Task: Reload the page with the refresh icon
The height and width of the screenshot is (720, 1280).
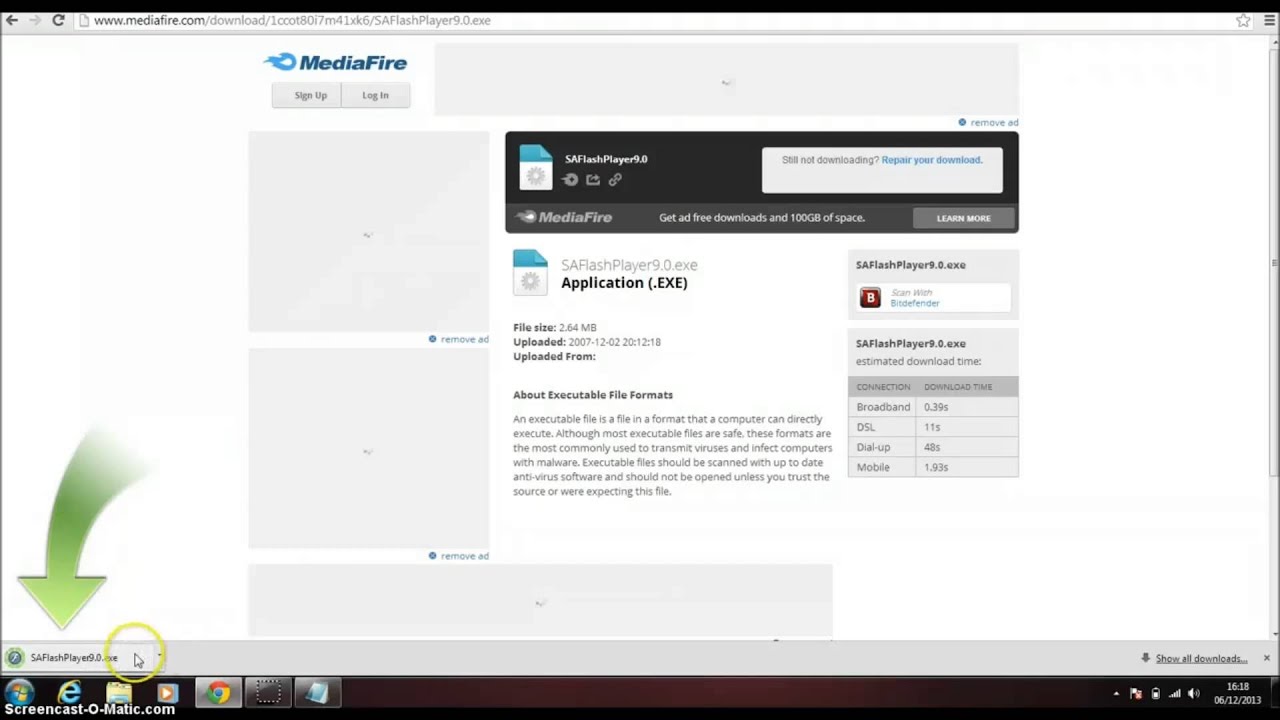Action: tap(58, 20)
